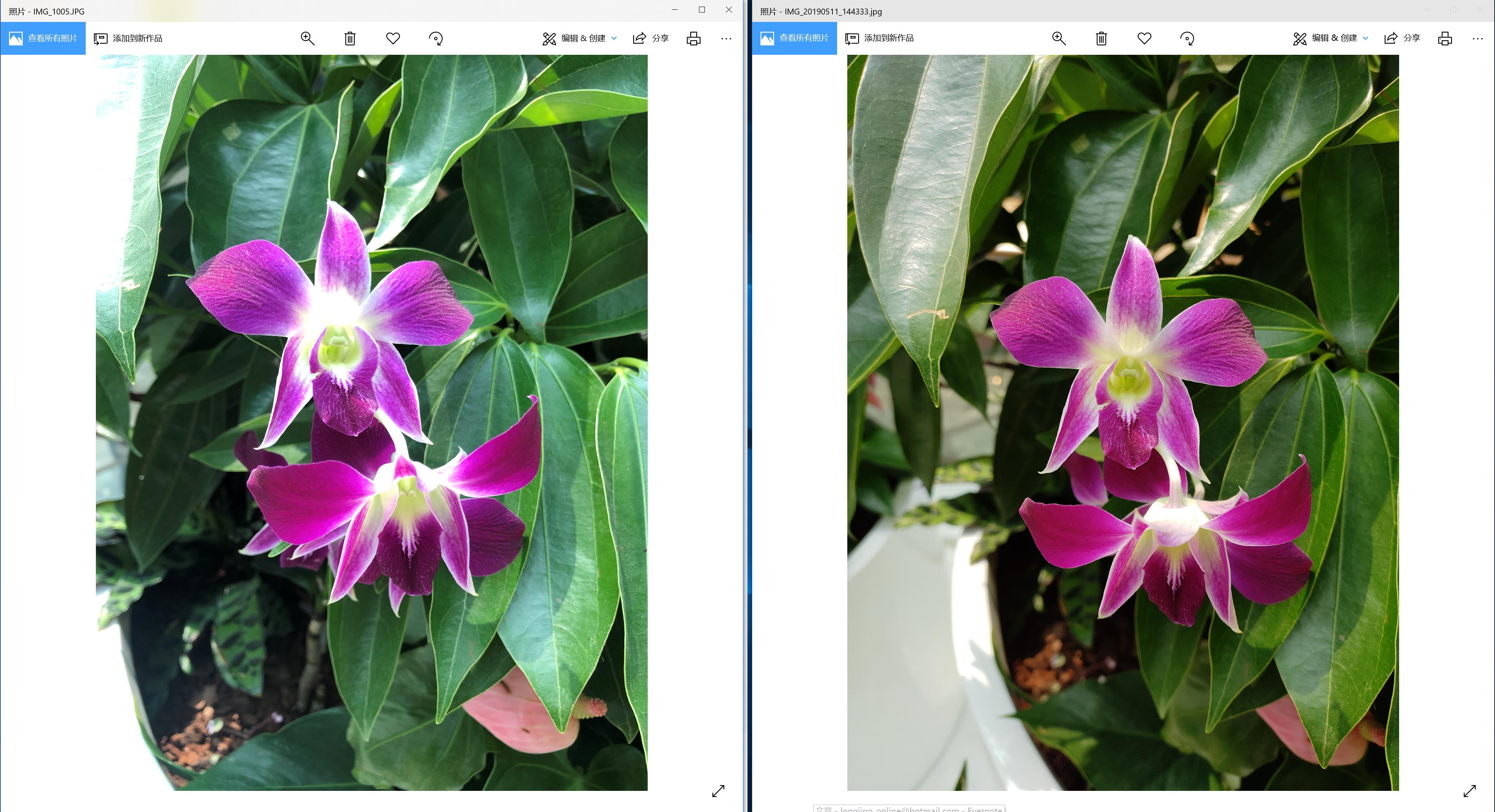Image resolution: width=1495 pixels, height=812 pixels.
Task: Delete the IMG_1005.JPG photo via trash icon
Action: coord(350,38)
